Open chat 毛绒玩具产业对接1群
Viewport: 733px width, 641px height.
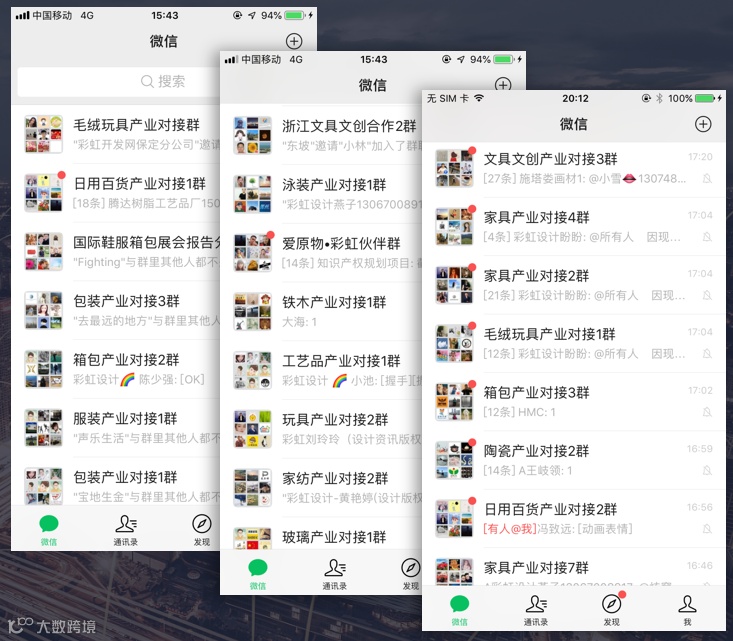[x=574, y=344]
